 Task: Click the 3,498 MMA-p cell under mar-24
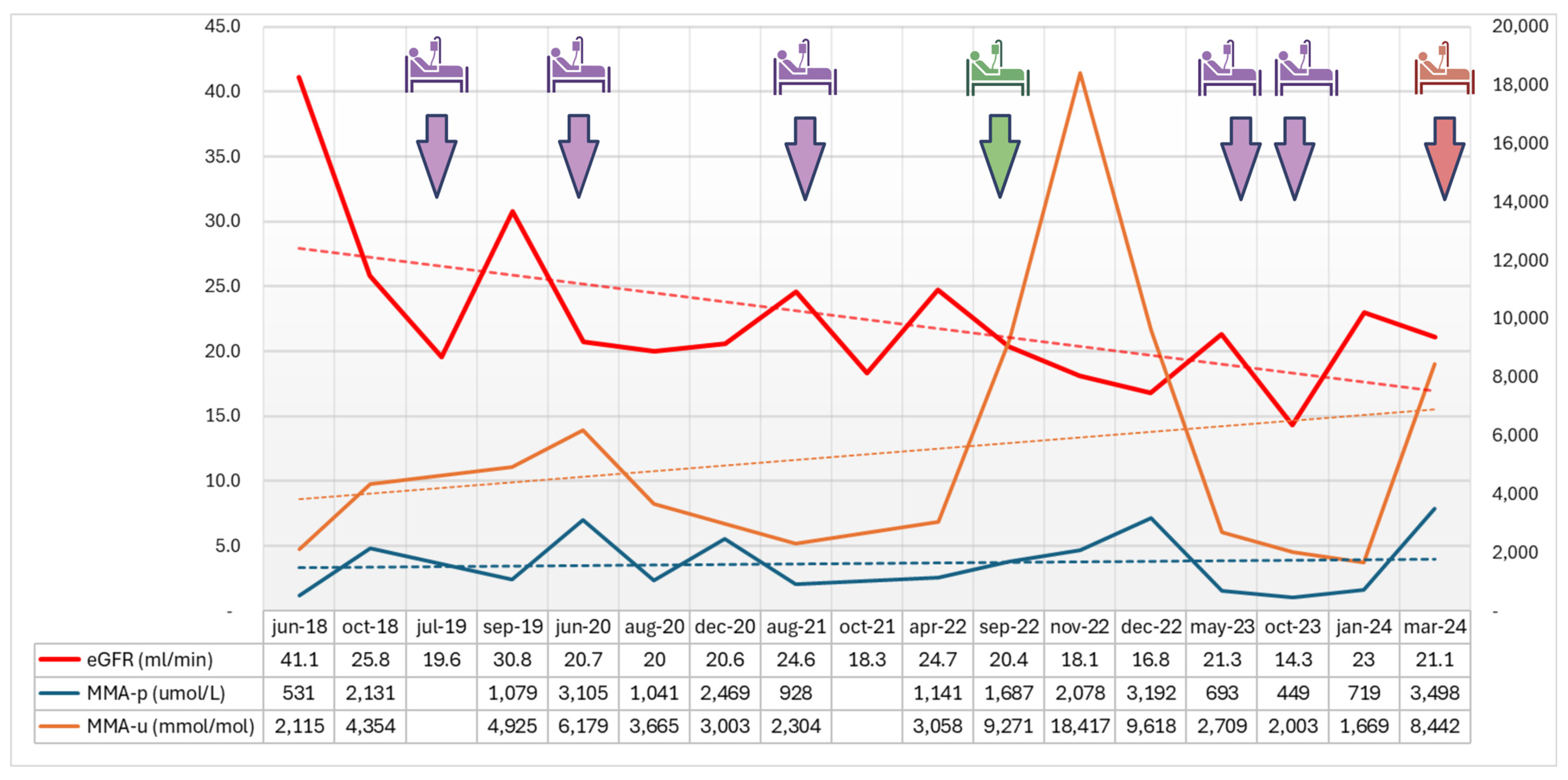click(1435, 693)
